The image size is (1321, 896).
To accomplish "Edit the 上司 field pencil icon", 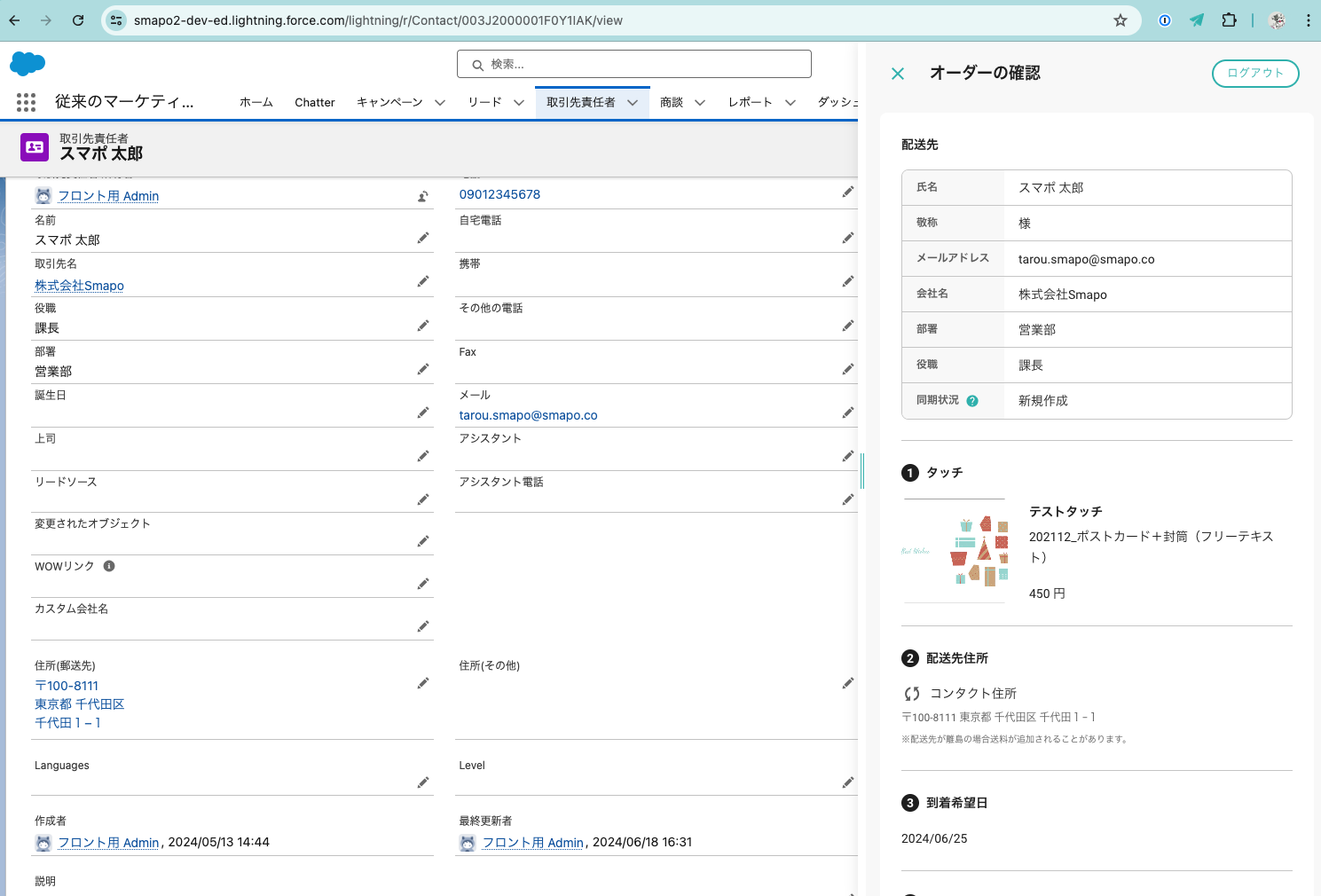I will [423, 456].
